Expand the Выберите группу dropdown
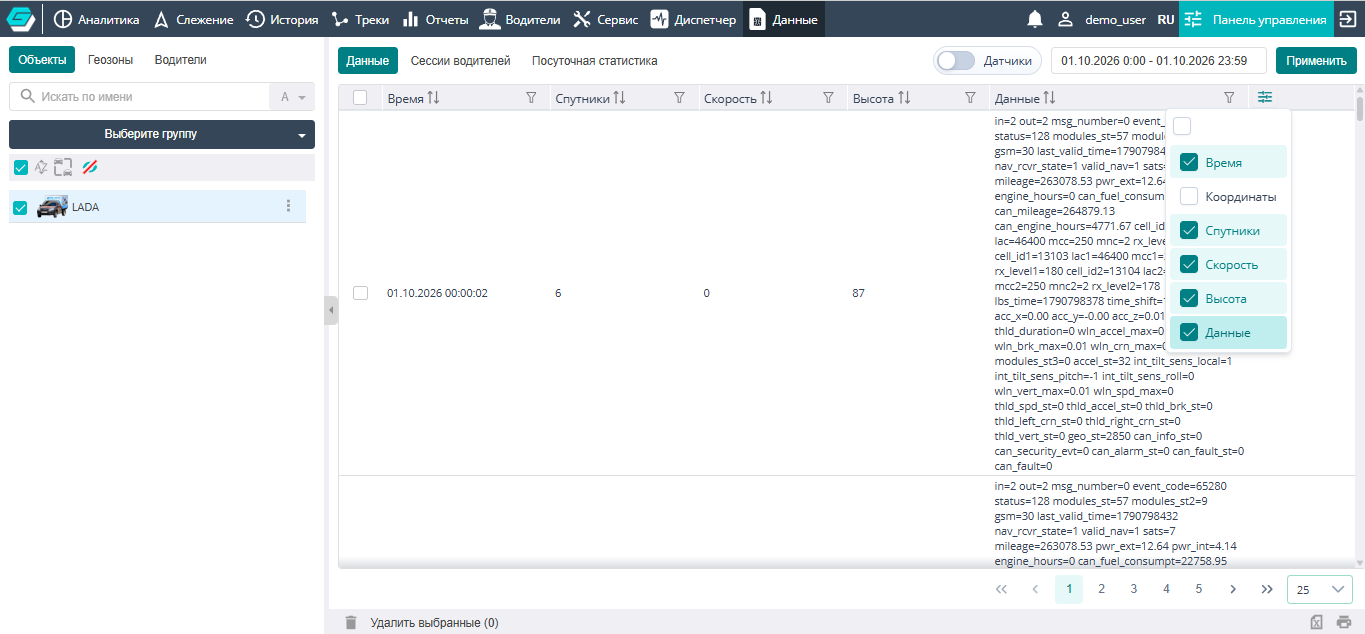 (x=162, y=134)
